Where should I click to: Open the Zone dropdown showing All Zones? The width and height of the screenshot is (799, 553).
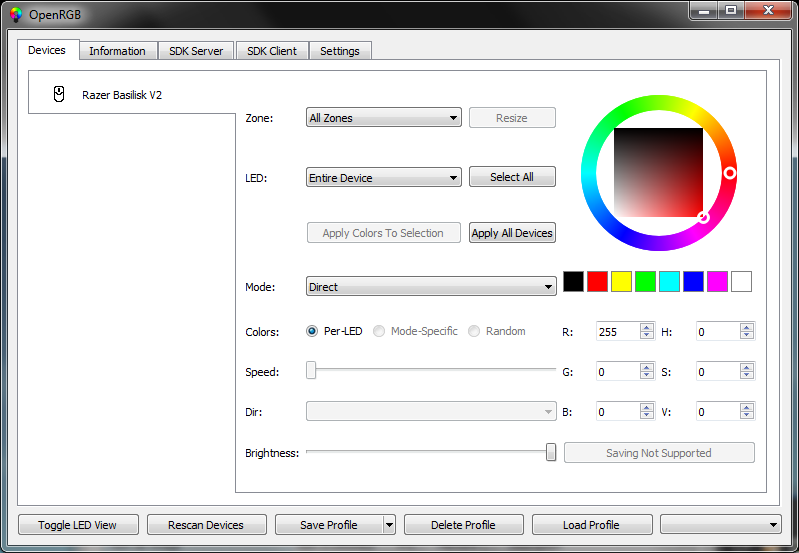tap(384, 118)
